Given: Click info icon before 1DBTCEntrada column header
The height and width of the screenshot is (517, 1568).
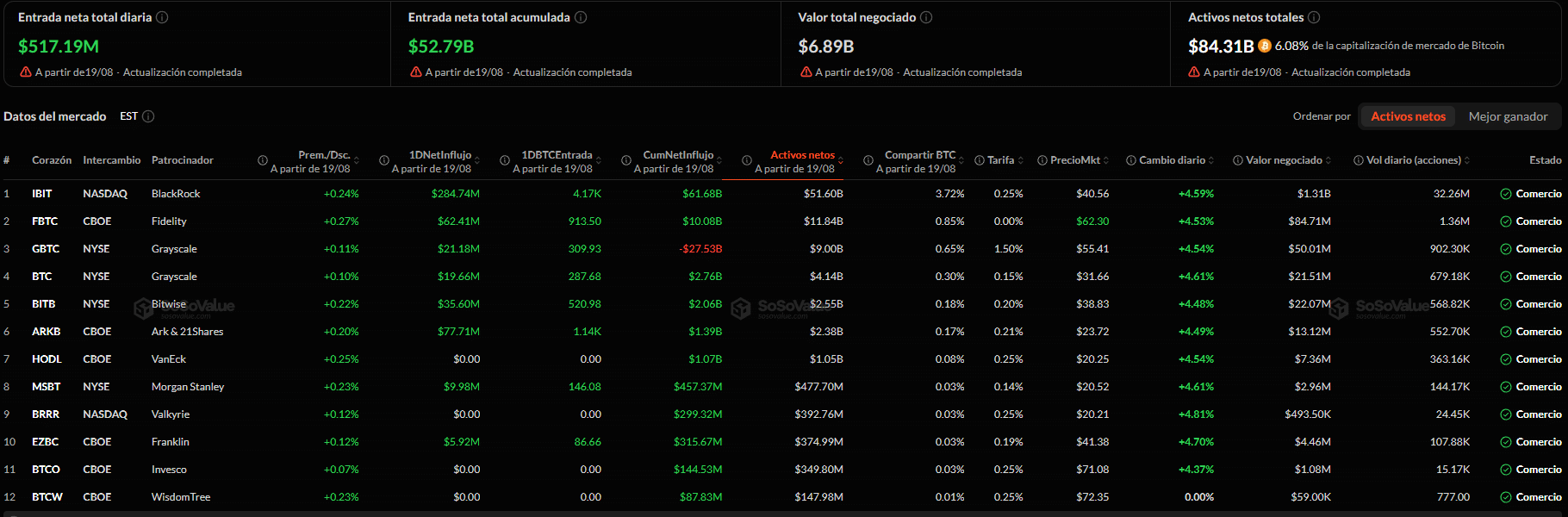Looking at the screenshot, I should 505,160.
